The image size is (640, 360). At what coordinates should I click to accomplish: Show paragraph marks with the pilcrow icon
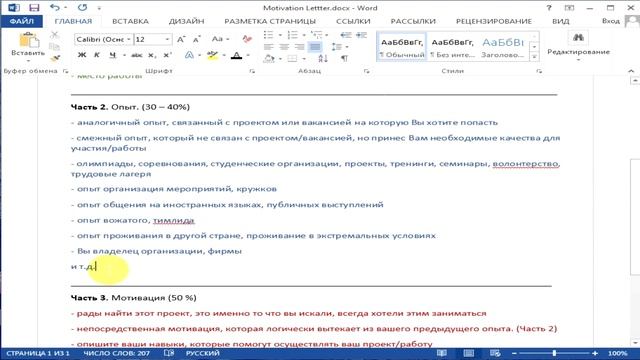pyautogui.click(x=344, y=58)
